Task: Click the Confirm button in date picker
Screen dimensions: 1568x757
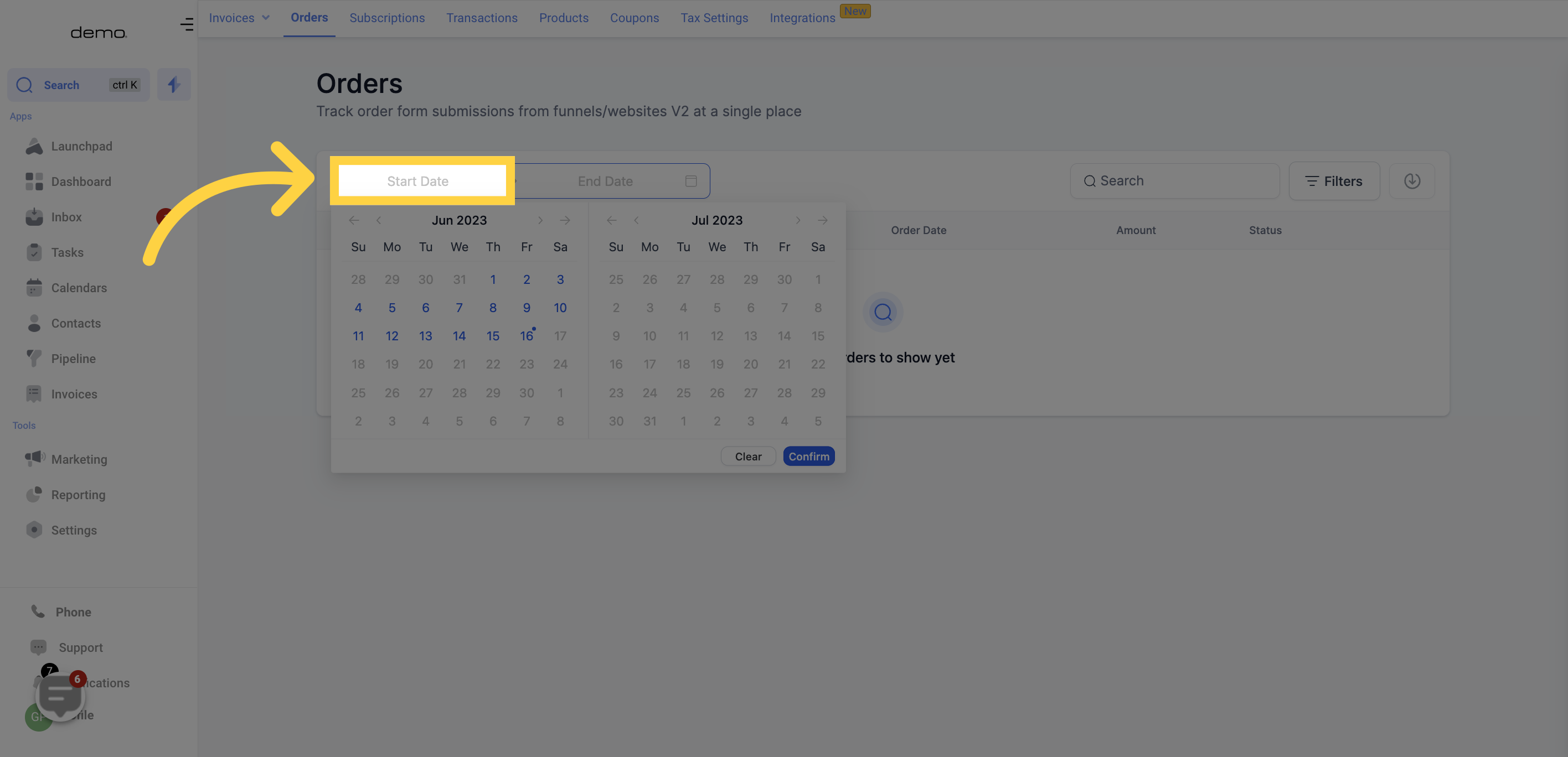Action: pos(809,457)
